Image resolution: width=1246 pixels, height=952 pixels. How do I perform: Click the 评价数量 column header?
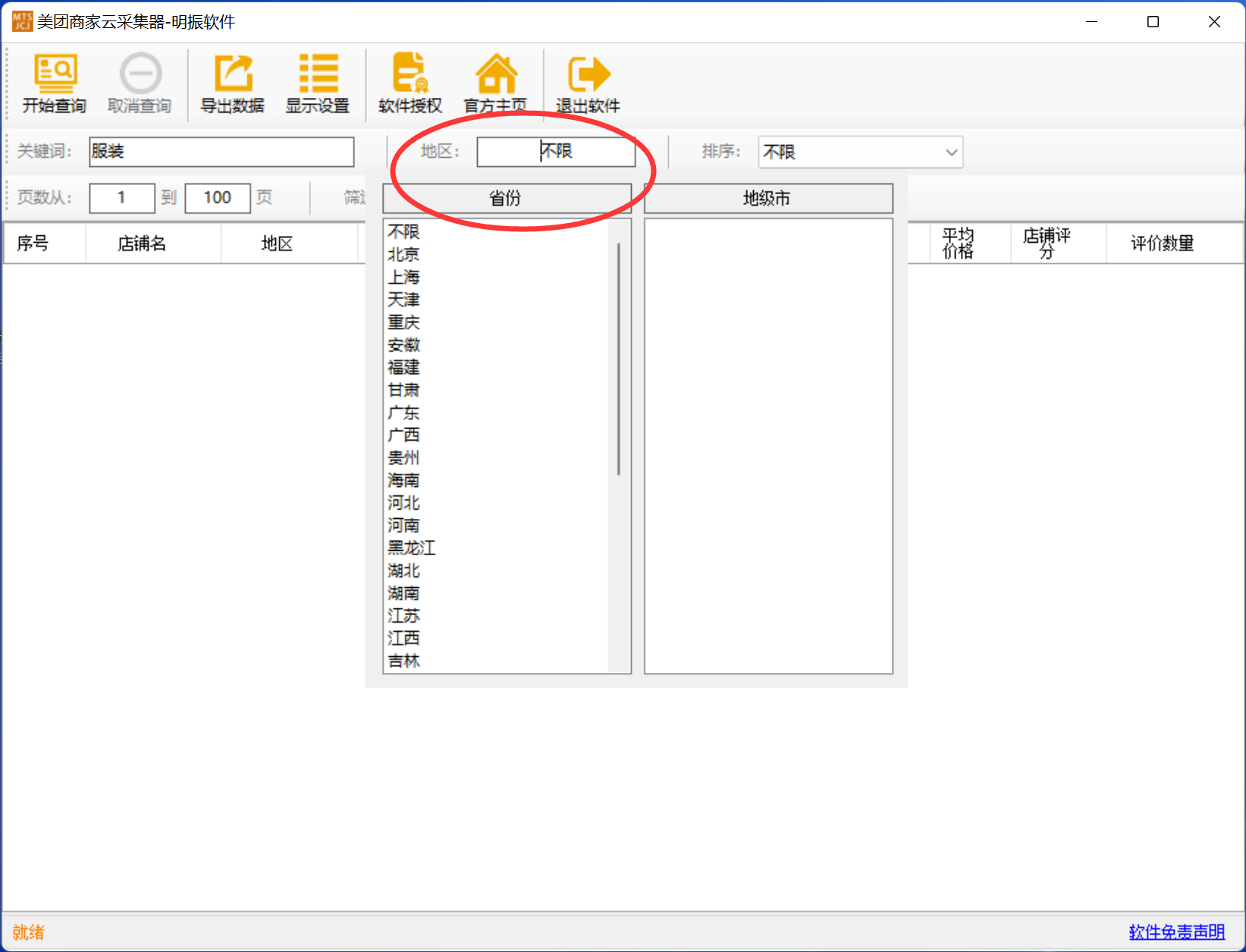coord(1175,243)
